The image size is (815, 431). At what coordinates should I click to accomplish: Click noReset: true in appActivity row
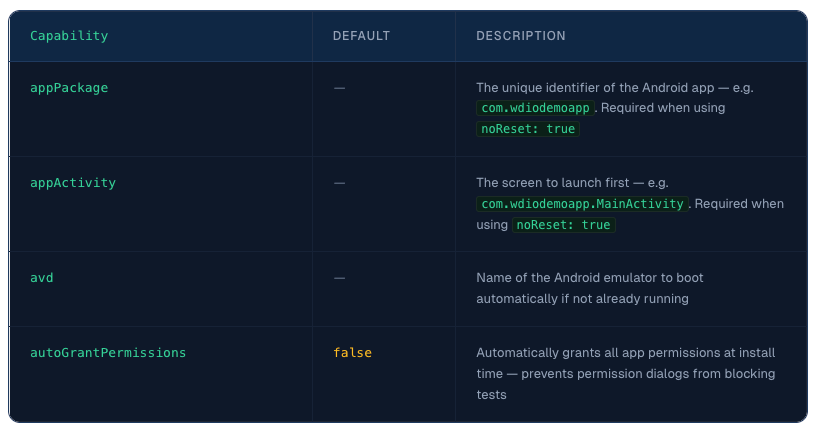(x=563, y=225)
